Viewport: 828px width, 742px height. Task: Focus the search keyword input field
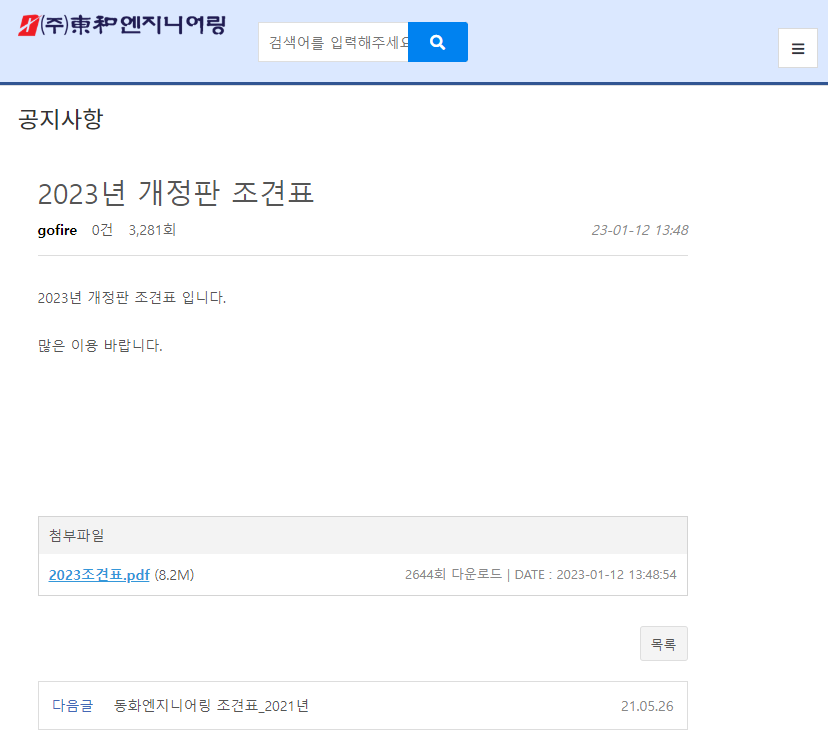[333, 42]
